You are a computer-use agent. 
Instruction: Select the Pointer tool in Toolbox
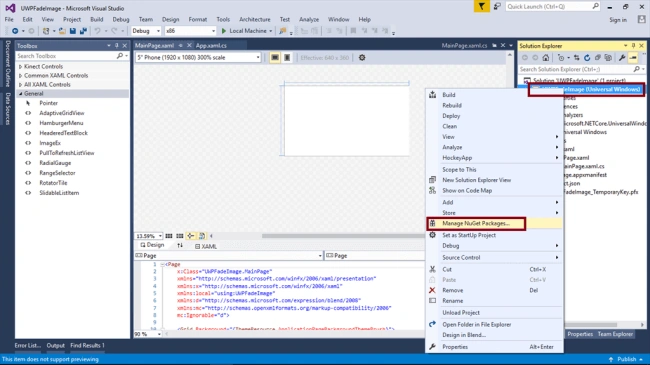[48, 103]
